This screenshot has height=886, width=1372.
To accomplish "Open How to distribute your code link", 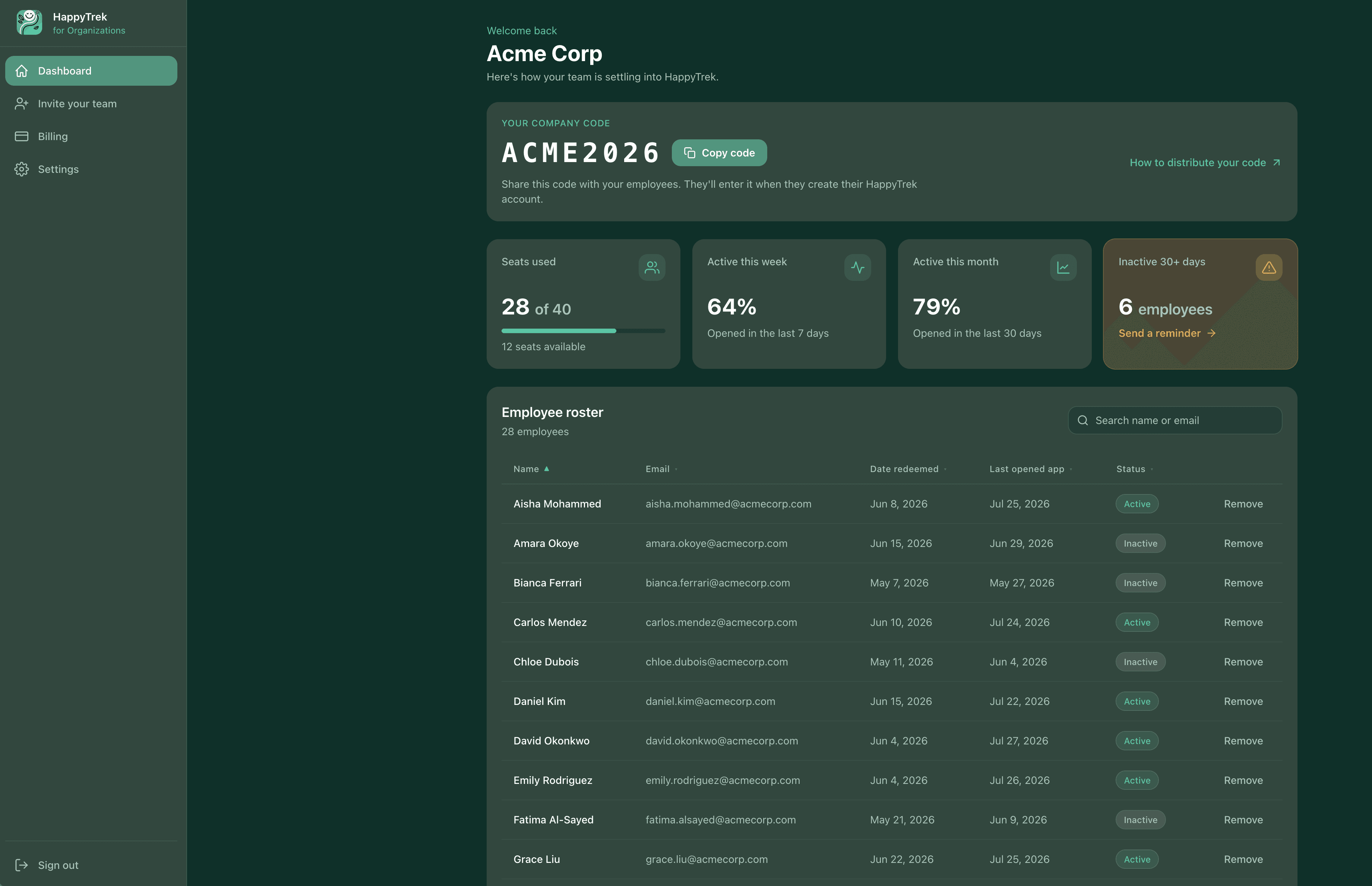I will [x=1205, y=163].
